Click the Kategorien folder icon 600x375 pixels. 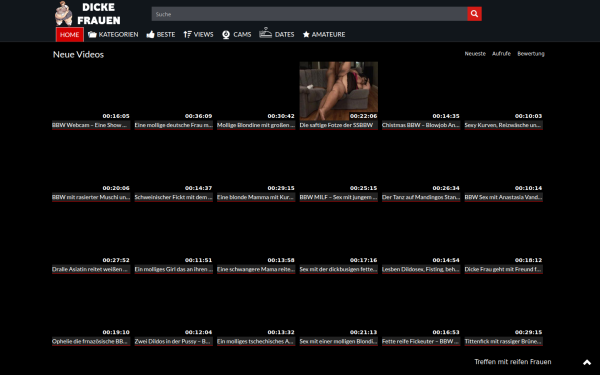92,34
